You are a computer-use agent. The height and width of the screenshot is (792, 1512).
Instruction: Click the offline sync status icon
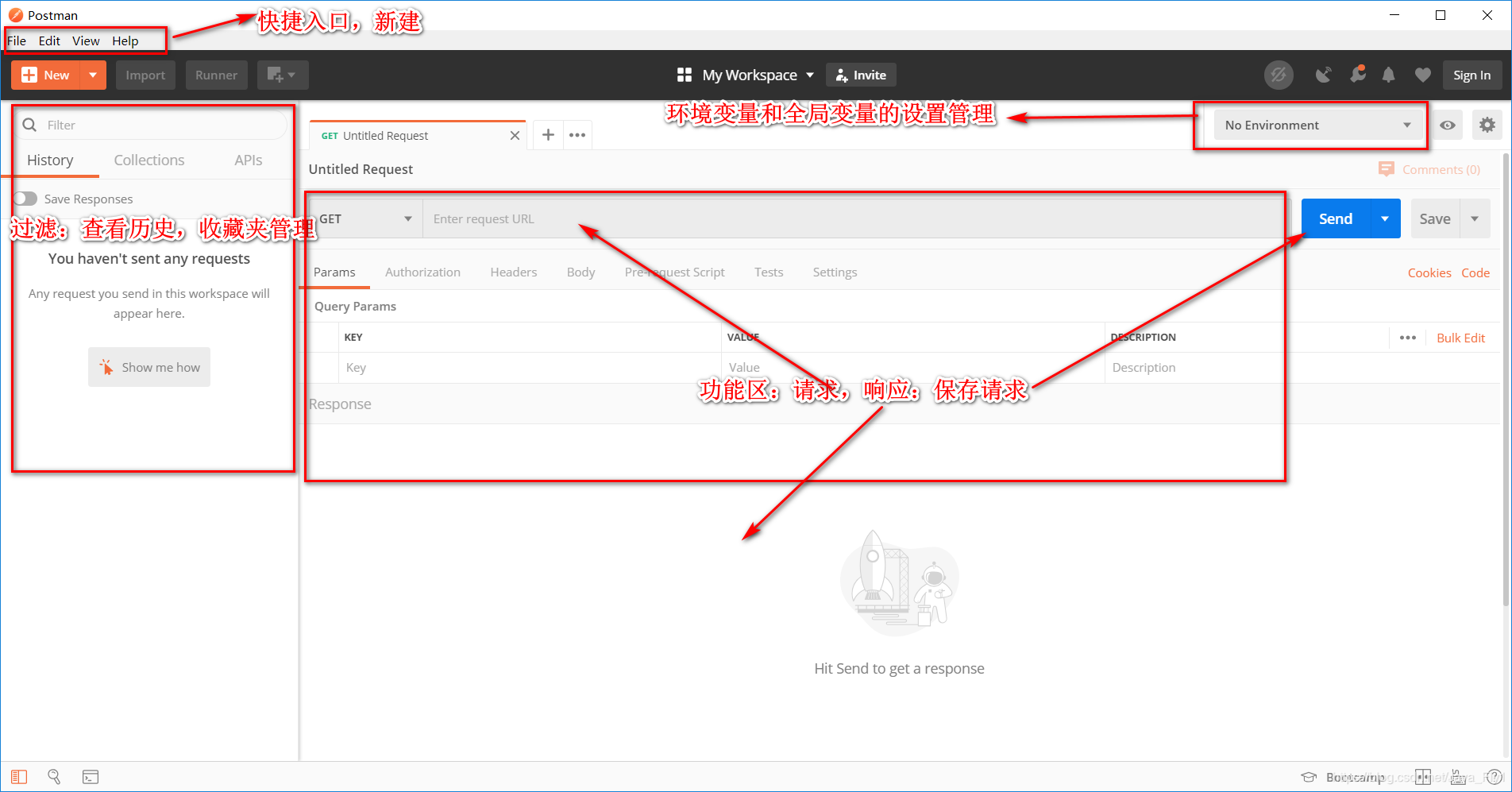point(1279,75)
